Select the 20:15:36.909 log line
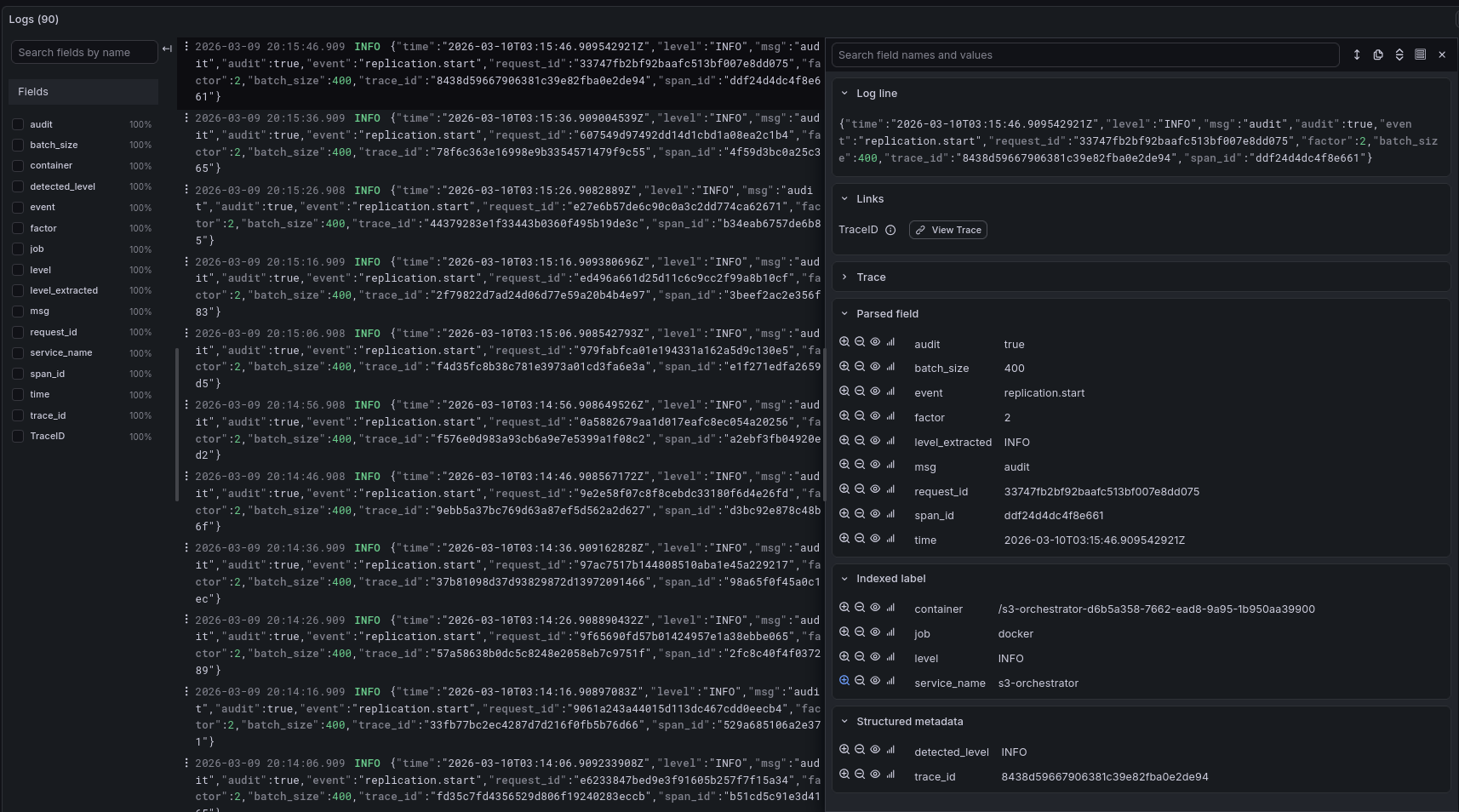 (x=507, y=143)
